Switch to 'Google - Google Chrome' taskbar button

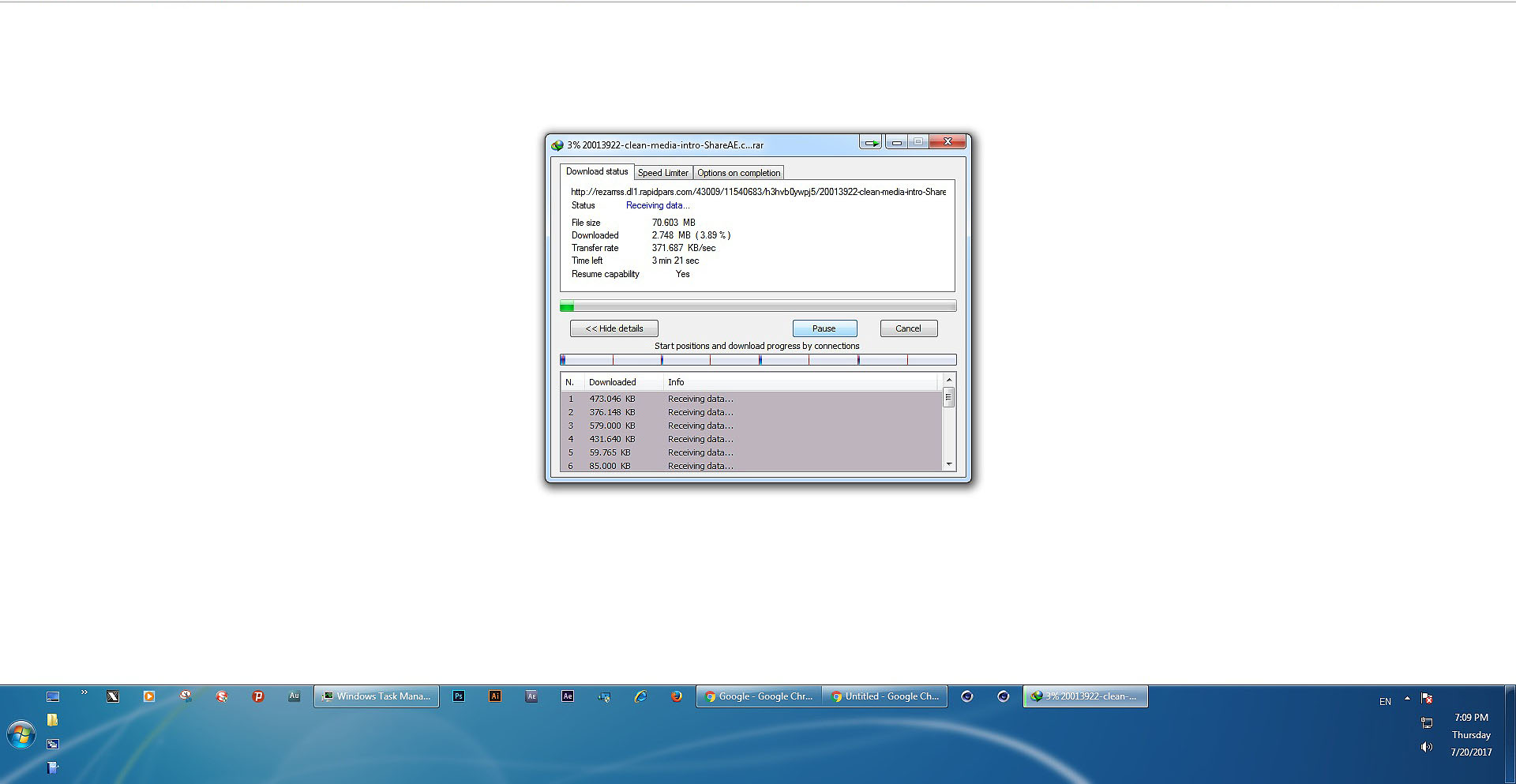tap(759, 696)
